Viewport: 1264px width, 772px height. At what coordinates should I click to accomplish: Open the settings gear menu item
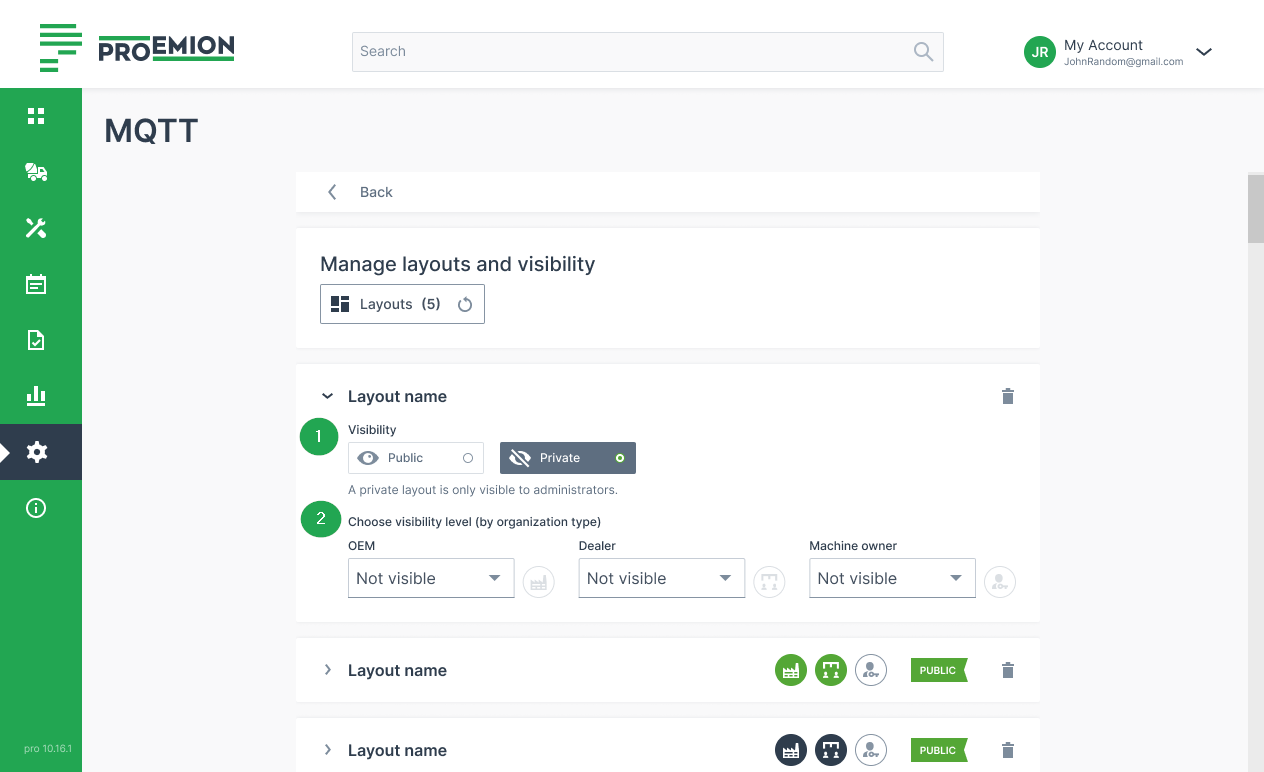pos(36,452)
